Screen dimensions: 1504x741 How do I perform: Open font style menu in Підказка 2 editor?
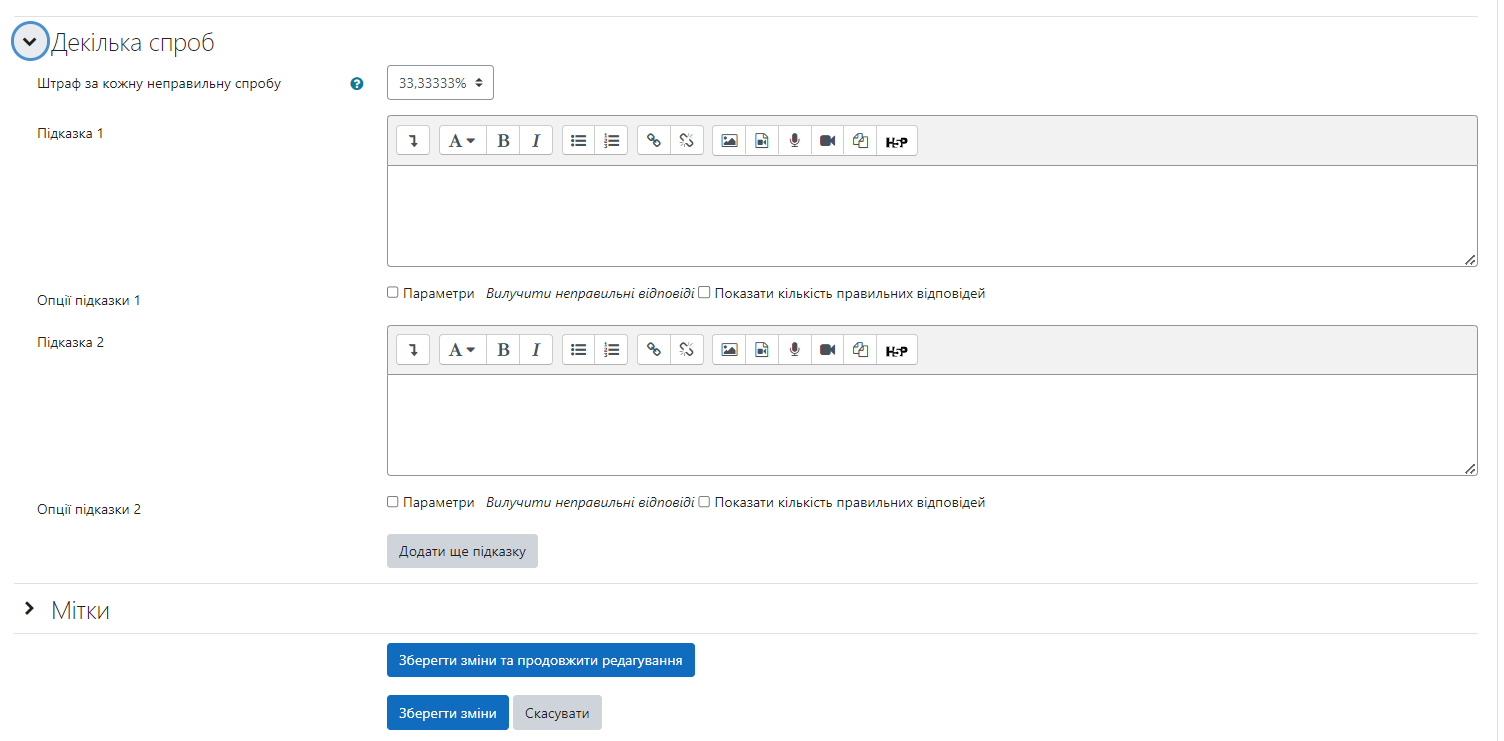point(462,350)
